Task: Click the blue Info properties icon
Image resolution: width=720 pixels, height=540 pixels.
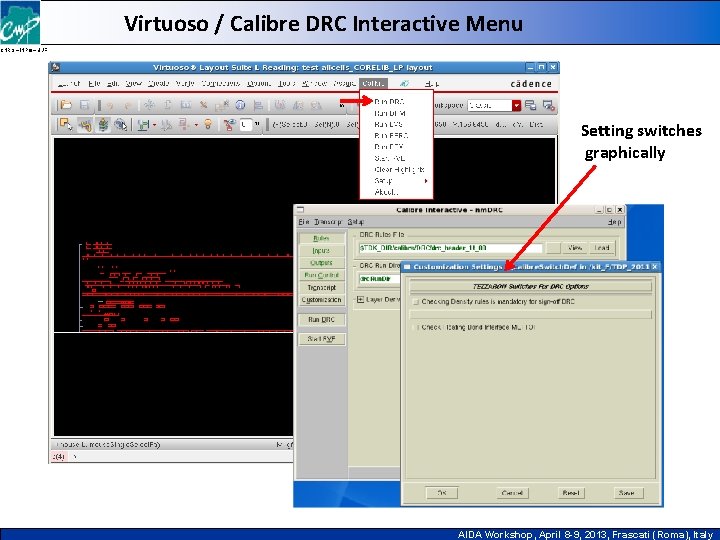Action: [x=240, y=105]
